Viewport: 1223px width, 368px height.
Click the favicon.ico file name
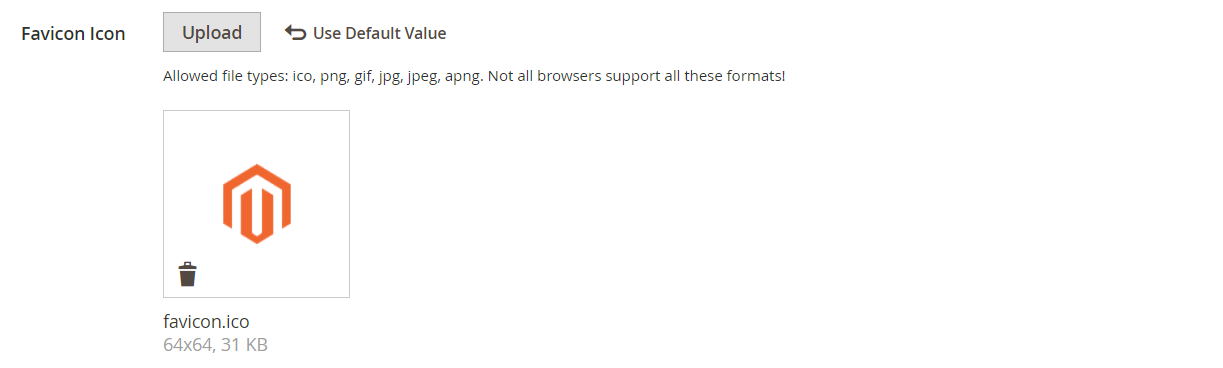coord(206,322)
